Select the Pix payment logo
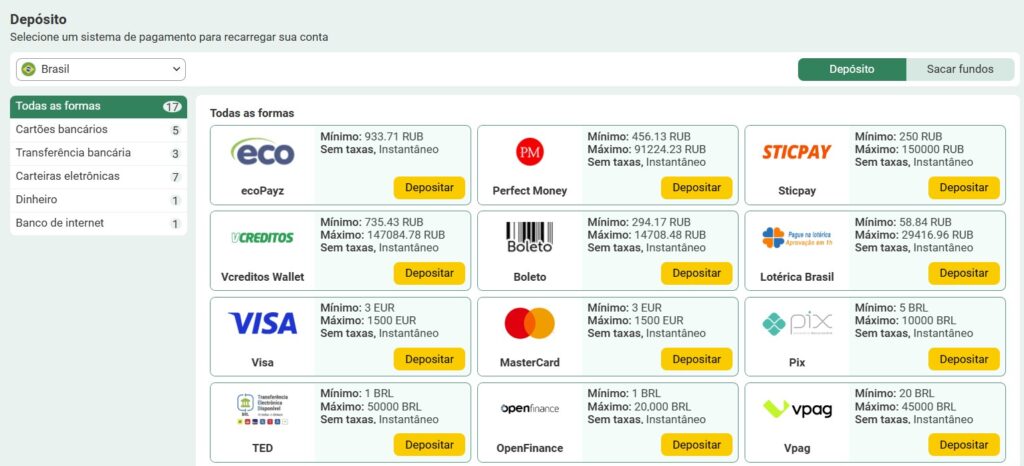Image resolution: width=1024 pixels, height=466 pixels. (796, 323)
